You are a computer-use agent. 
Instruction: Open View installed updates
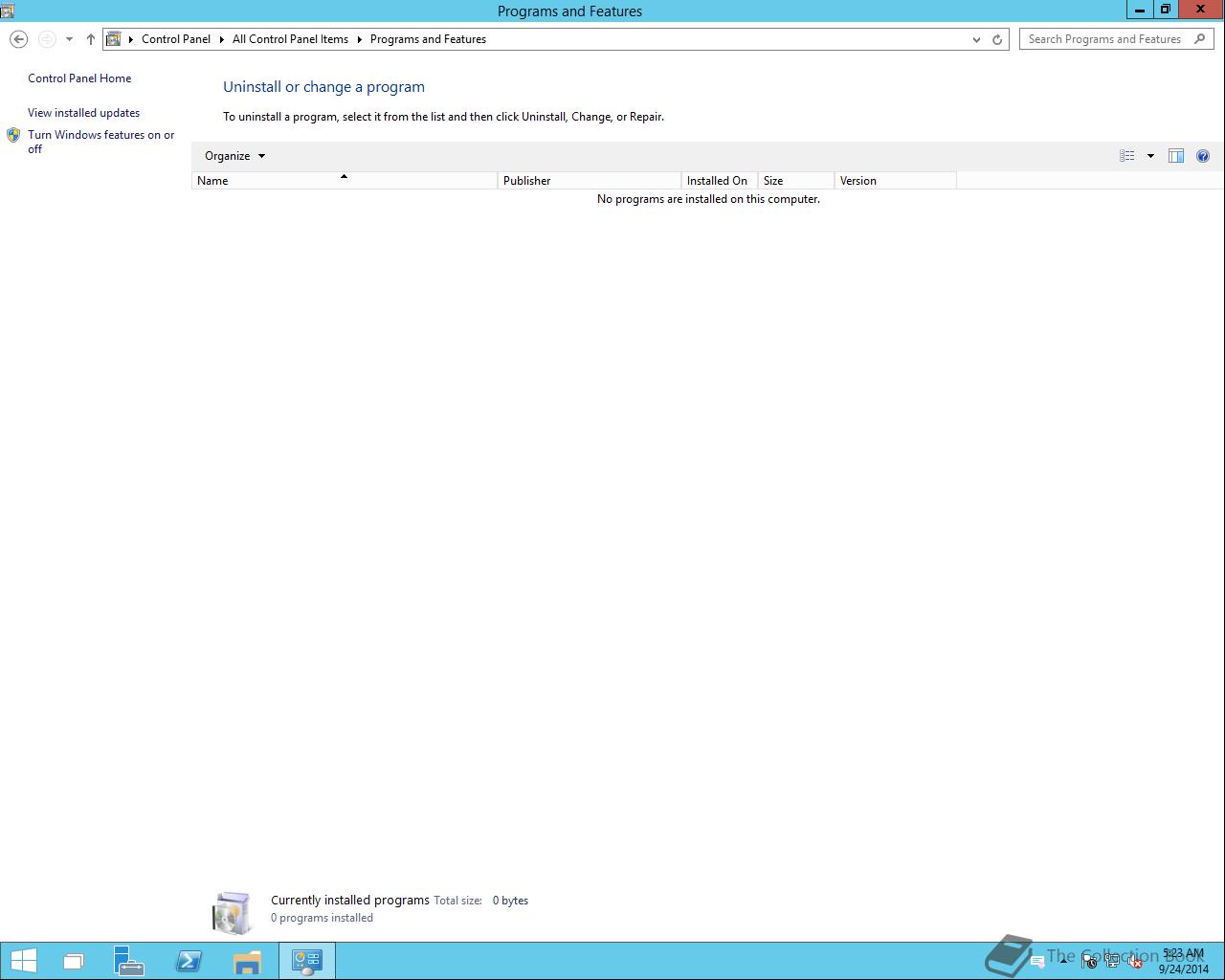(x=83, y=113)
